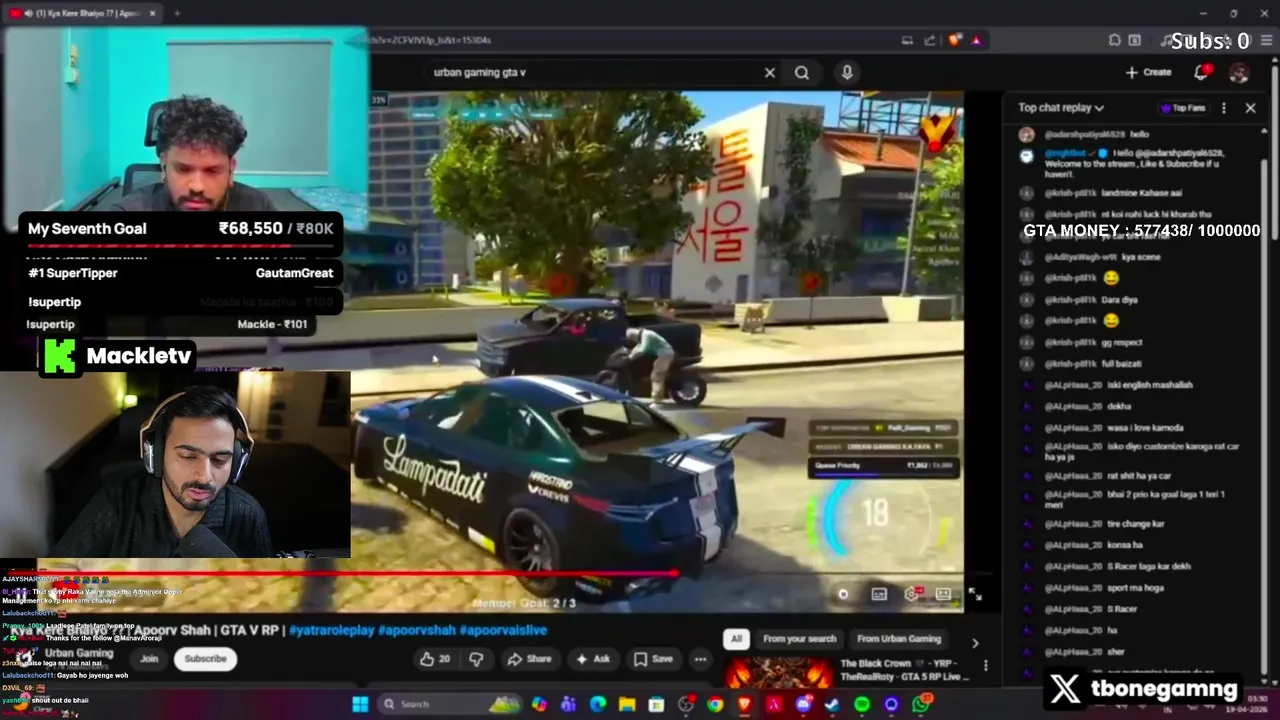The image size is (1280, 720).
Task: Open File Explorer from the taskbar
Action: tap(627, 704)
